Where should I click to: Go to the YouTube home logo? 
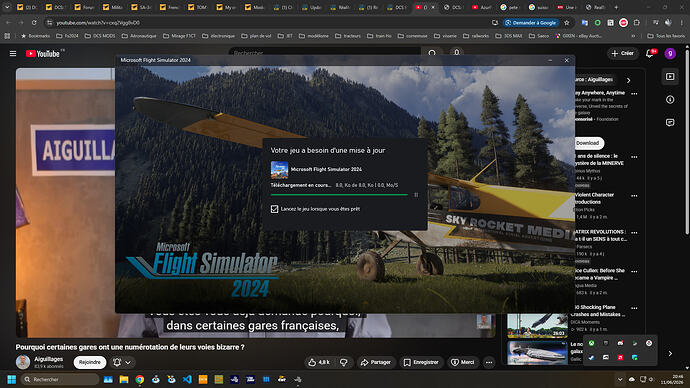point(44,54)
